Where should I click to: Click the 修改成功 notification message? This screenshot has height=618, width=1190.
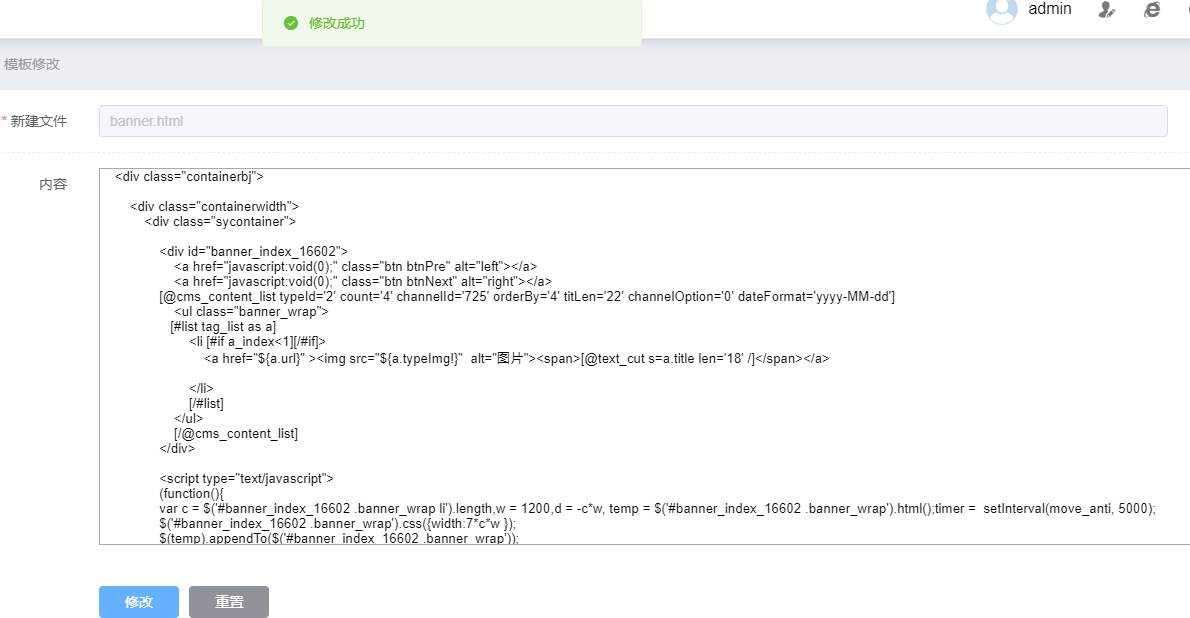[x=337, y=23]
